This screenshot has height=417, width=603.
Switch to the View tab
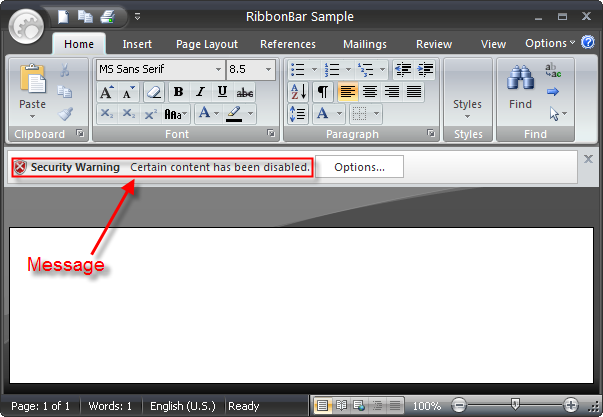[x=493, y=44]
